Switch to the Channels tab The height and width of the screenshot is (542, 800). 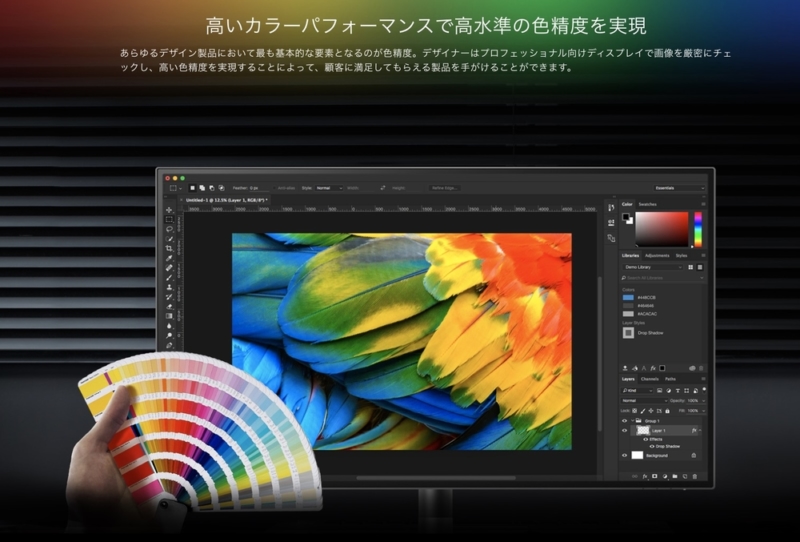(649, 379)
